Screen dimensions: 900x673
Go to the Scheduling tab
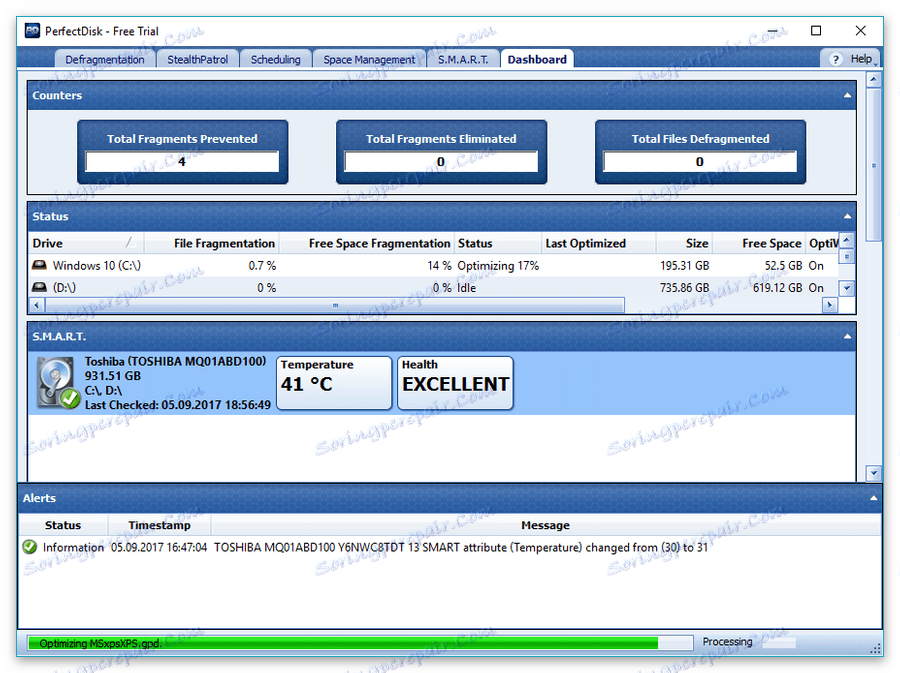click(x=276, y=59)
